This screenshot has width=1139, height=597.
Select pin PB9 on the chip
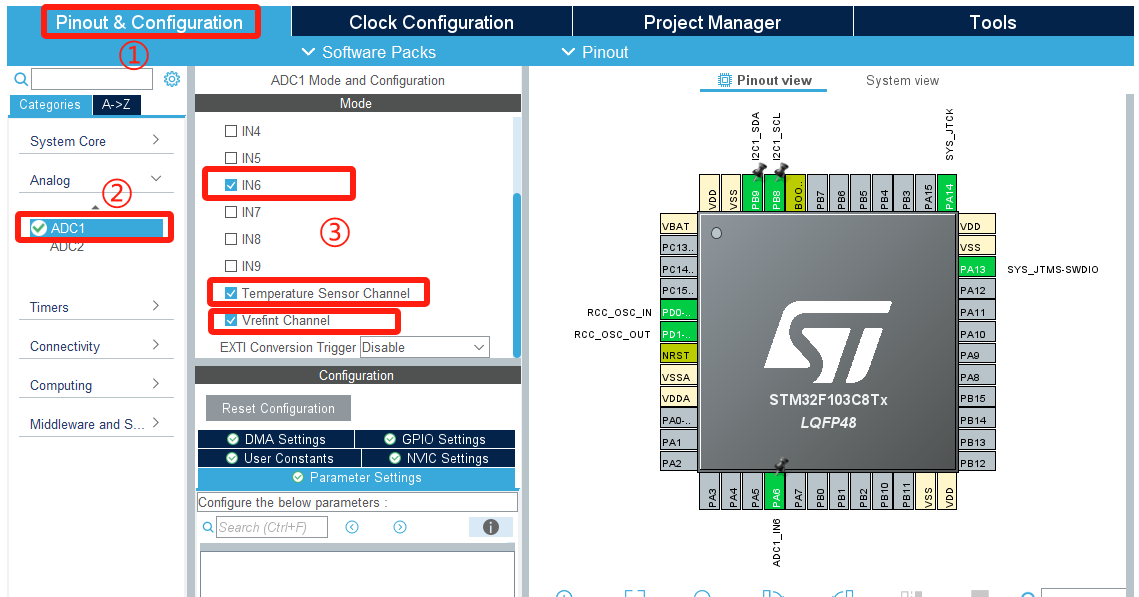point(753,193)
